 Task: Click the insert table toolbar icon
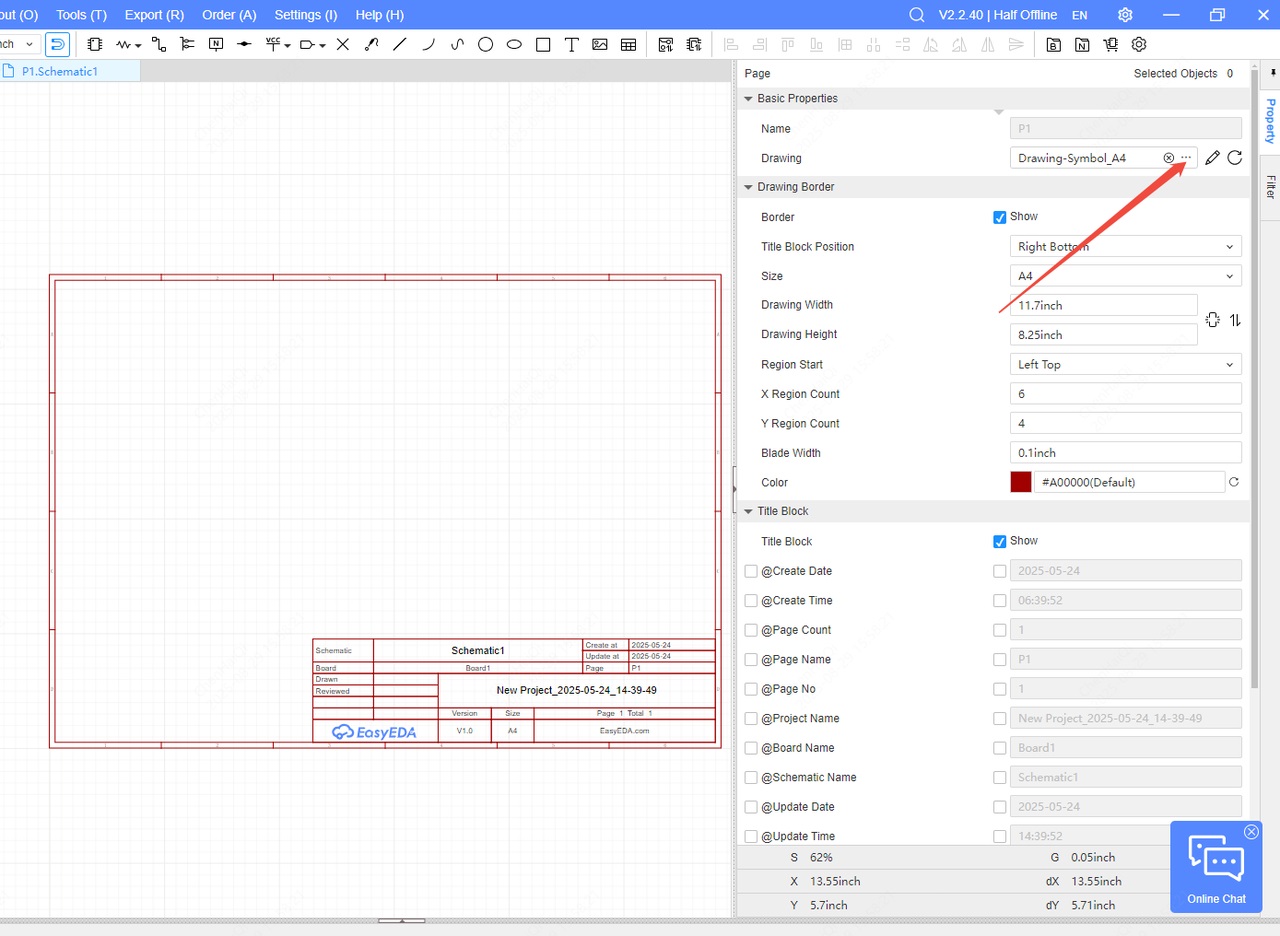[x=628, y=44]
